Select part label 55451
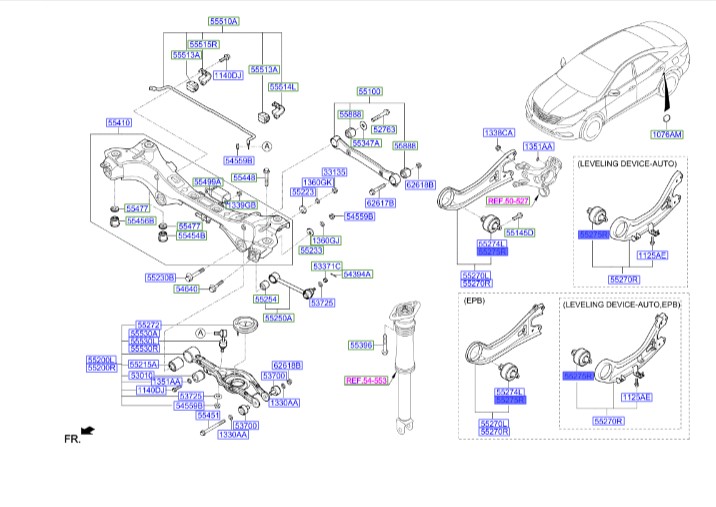Screen dimensions: 716x507 pos(208,415)
